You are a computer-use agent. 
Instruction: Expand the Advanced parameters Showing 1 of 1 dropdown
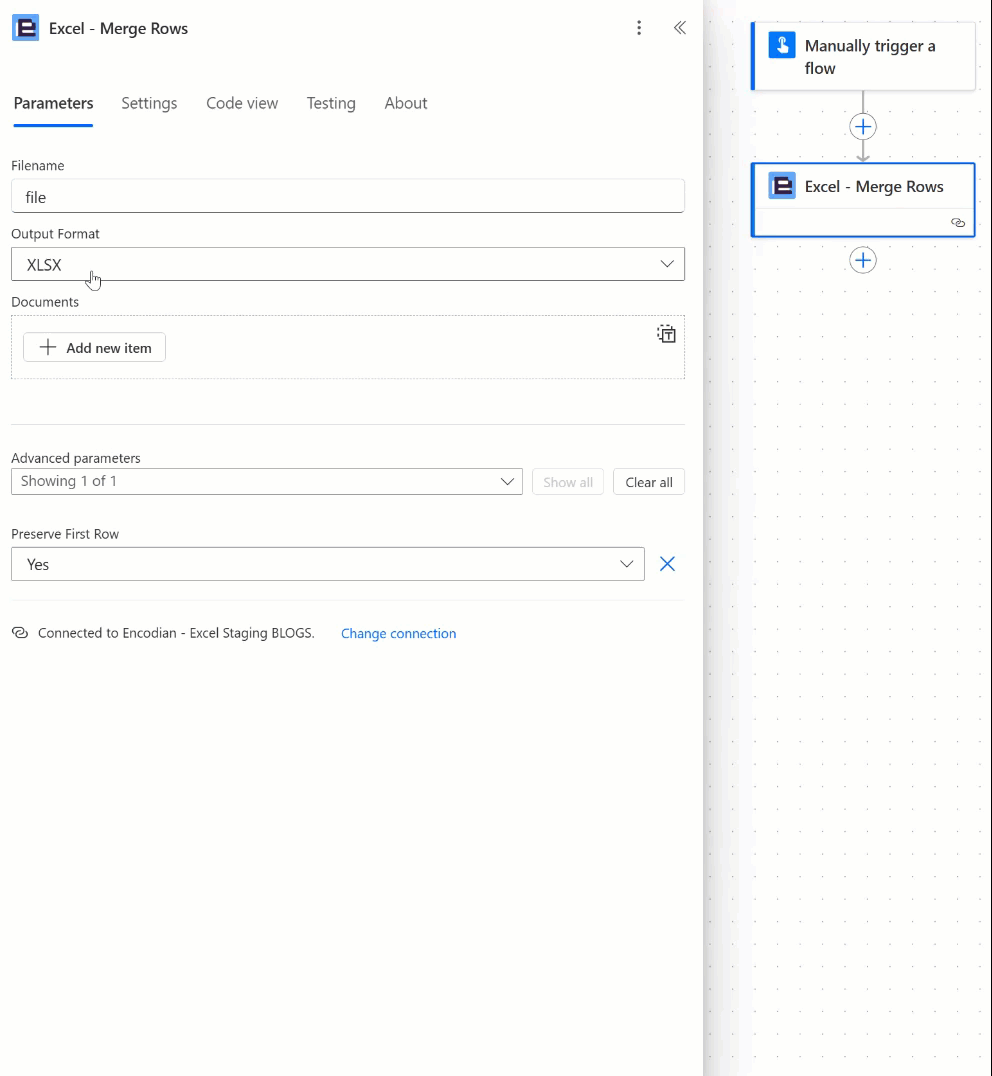267,482
